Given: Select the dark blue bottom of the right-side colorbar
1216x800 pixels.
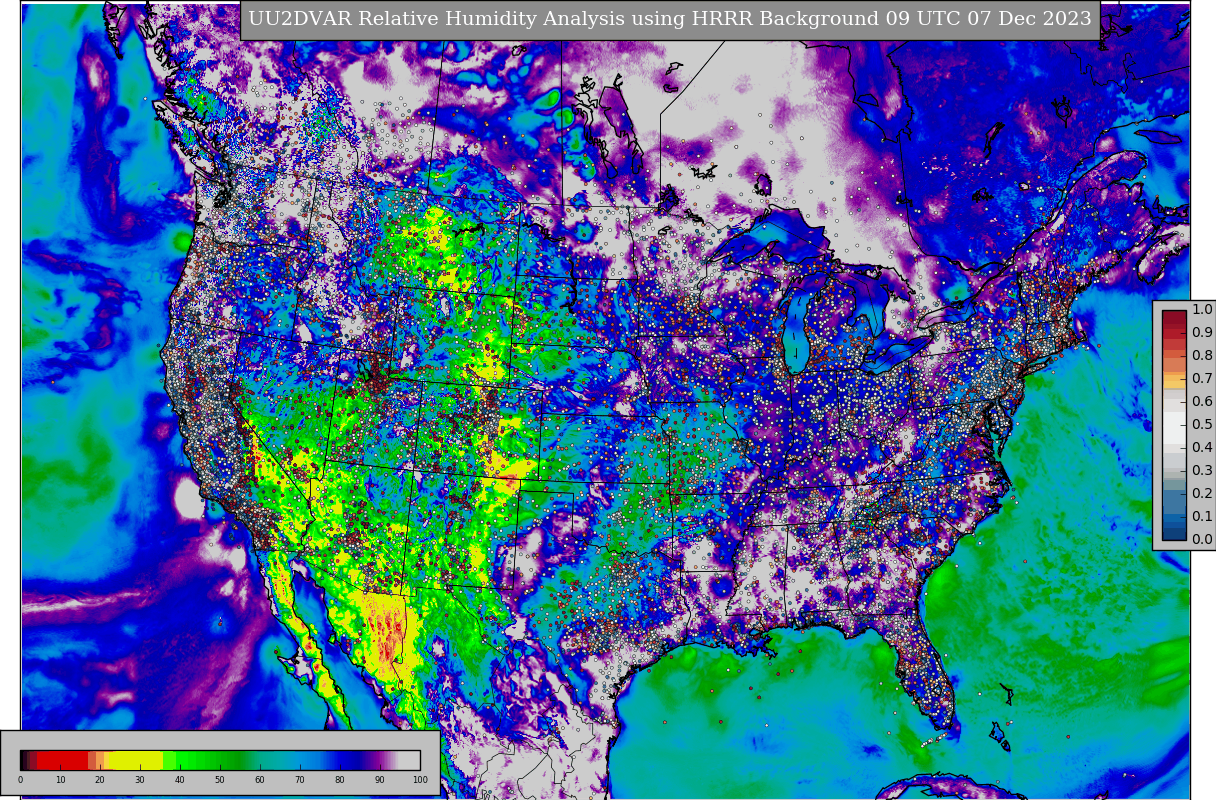Looking at the screenshot, I should pos(1174,534).
